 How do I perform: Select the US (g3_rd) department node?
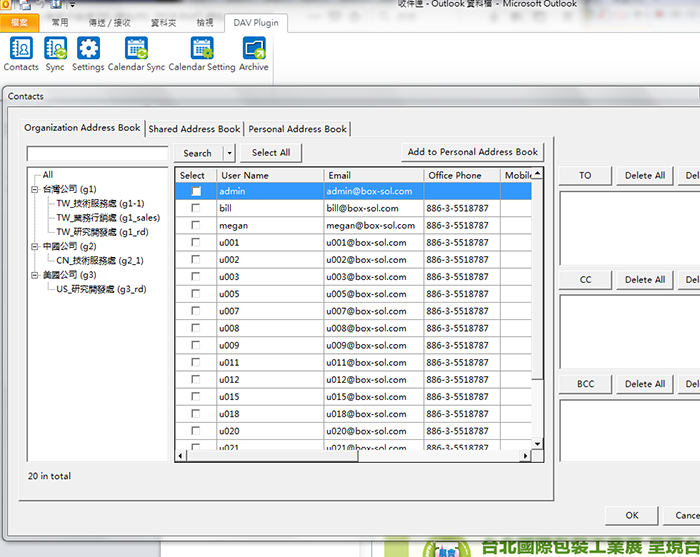click(x=101, y=289)
